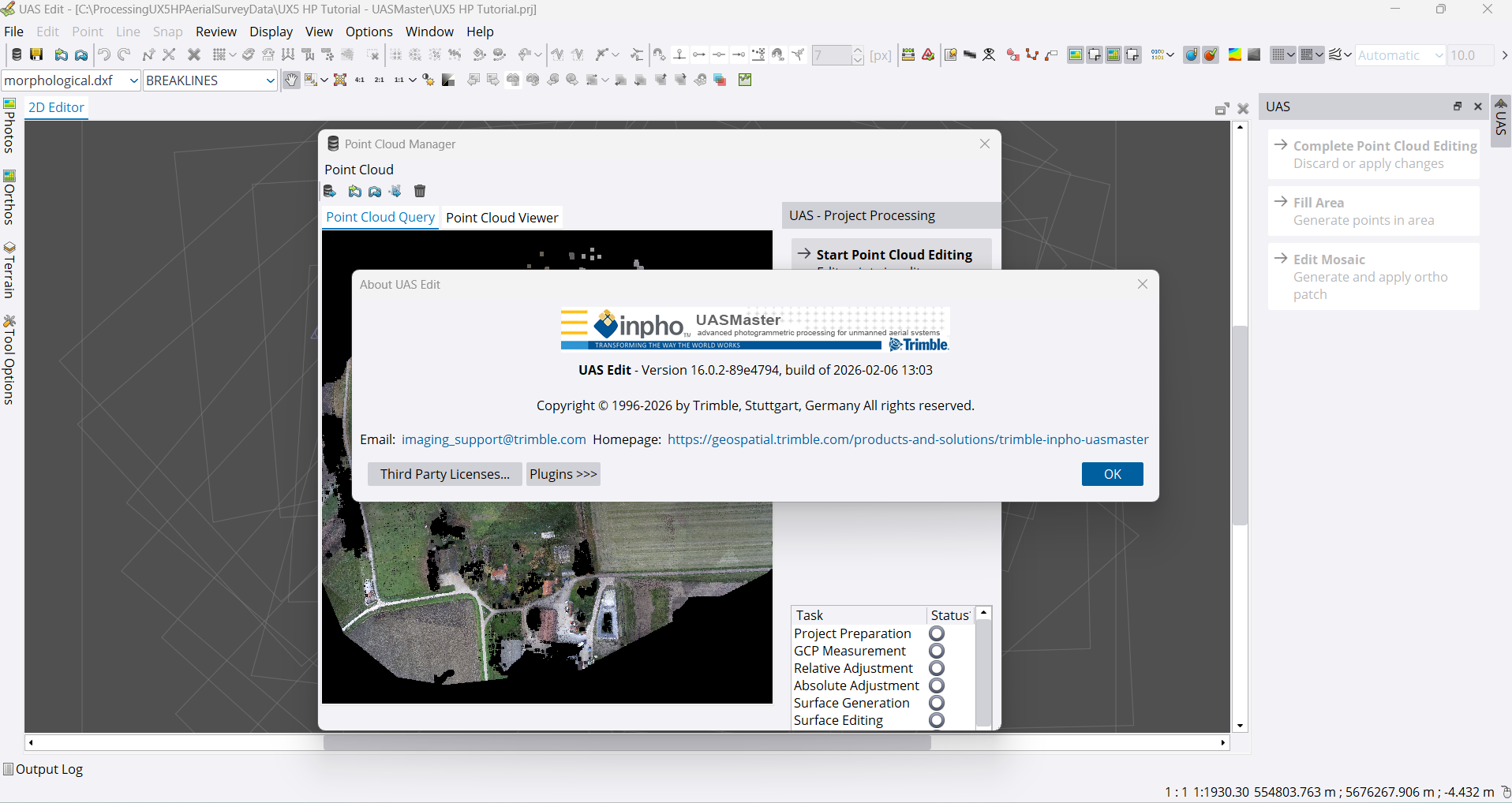This screenshot has height=803, width=1512.
Task: Open Third Party Licenses
Action: (x=445, y=474)
